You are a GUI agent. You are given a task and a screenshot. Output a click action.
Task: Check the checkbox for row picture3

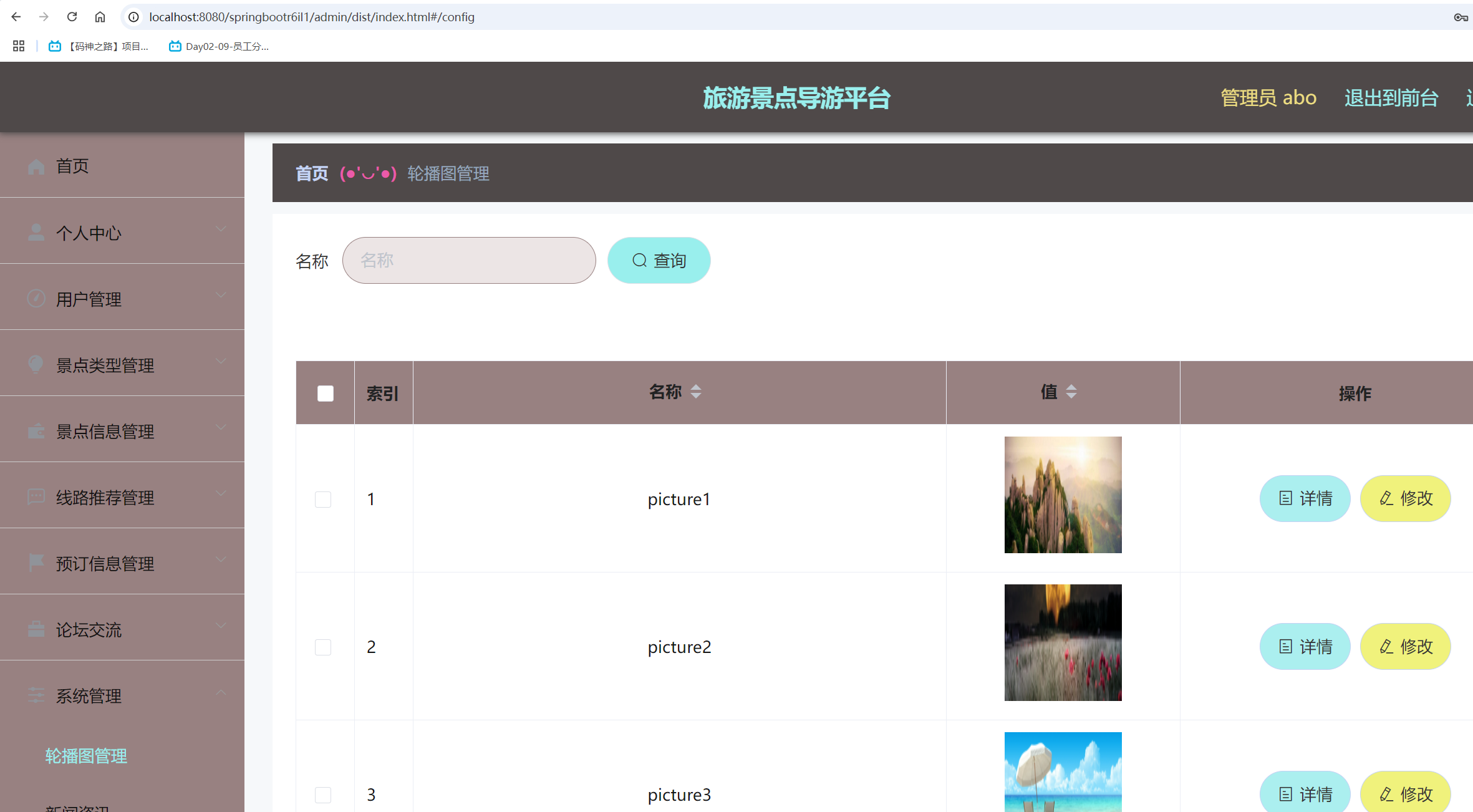(323, 795)
